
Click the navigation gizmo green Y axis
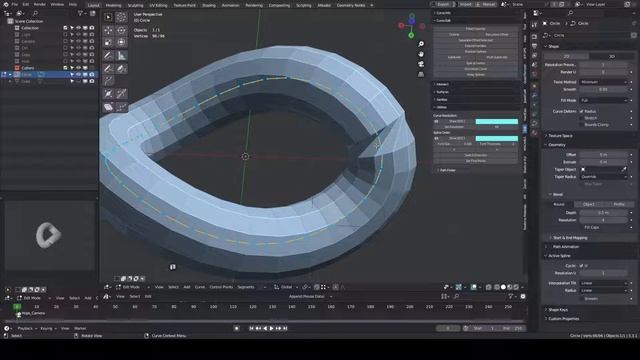(x=411, y=36)
